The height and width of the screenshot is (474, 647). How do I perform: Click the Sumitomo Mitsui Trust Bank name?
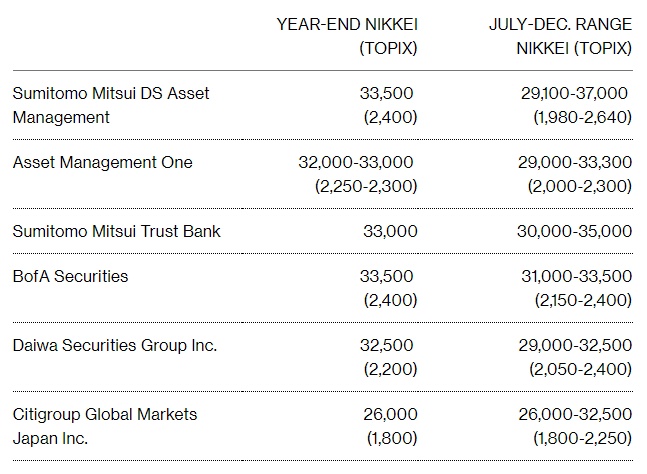pyautogui.click(x=116, y=231)
